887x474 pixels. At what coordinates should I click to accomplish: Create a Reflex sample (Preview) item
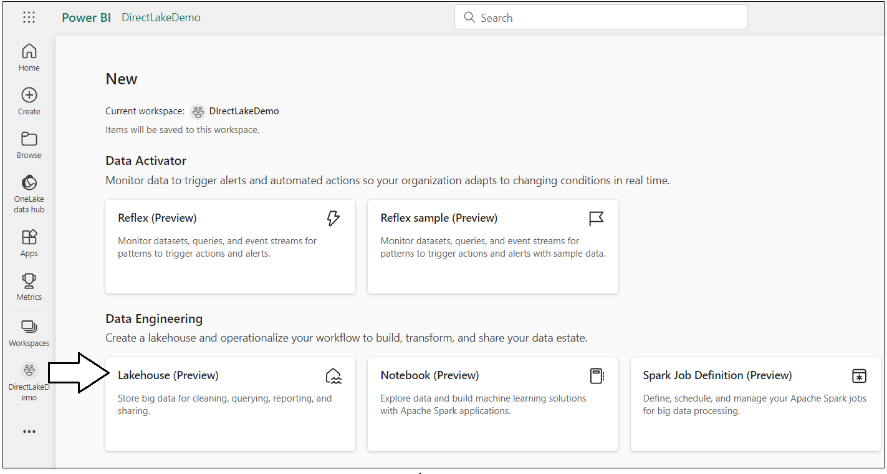(x=493, y=247)
